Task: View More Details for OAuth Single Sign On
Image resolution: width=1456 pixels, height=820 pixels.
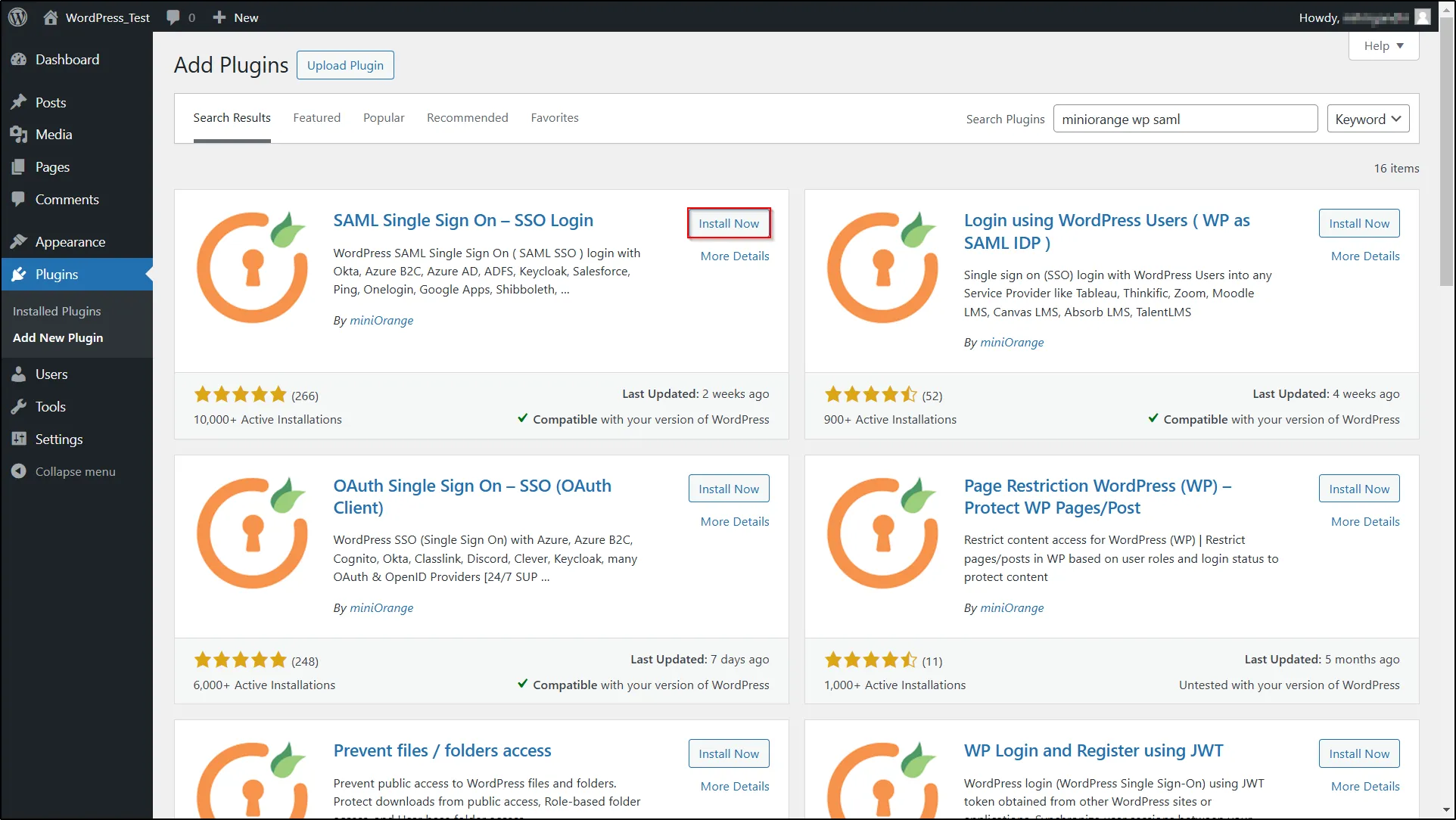Action: tap(734, 521)
